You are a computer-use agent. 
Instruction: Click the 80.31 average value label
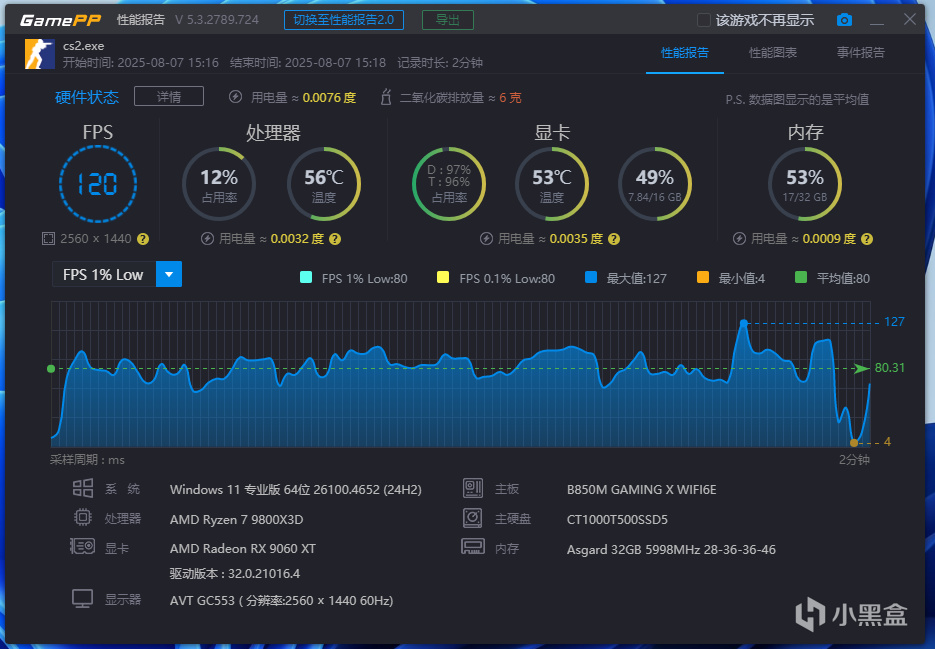(890, 368)
